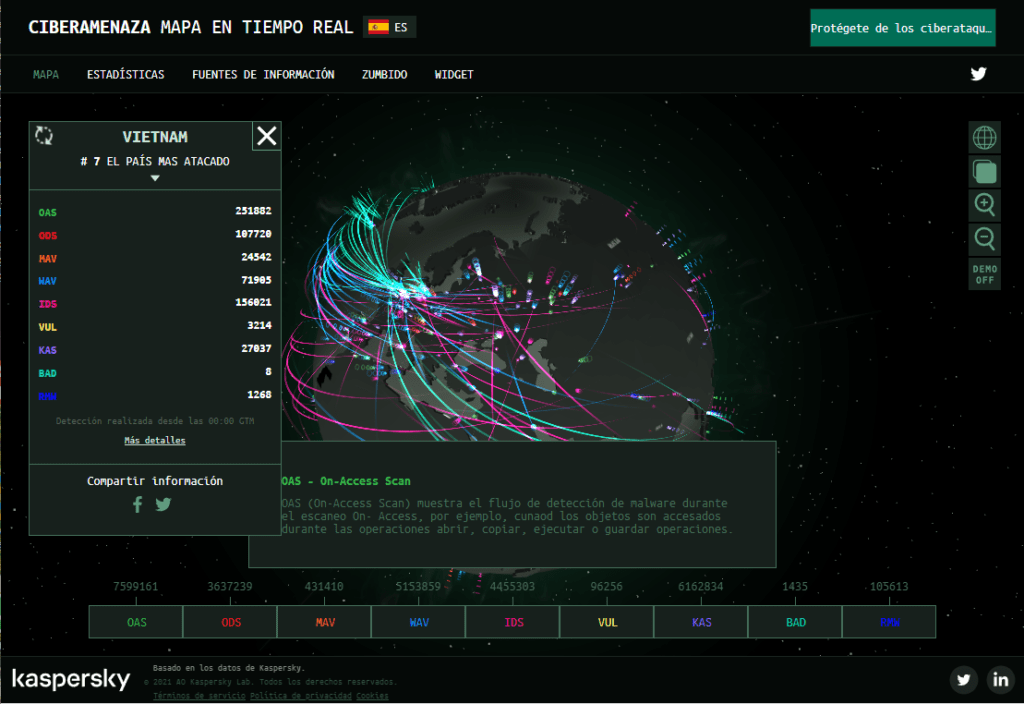Open the Estadísticas tab
The height and width of the screenshot is (704, 1024).
(x=125, y=75)
